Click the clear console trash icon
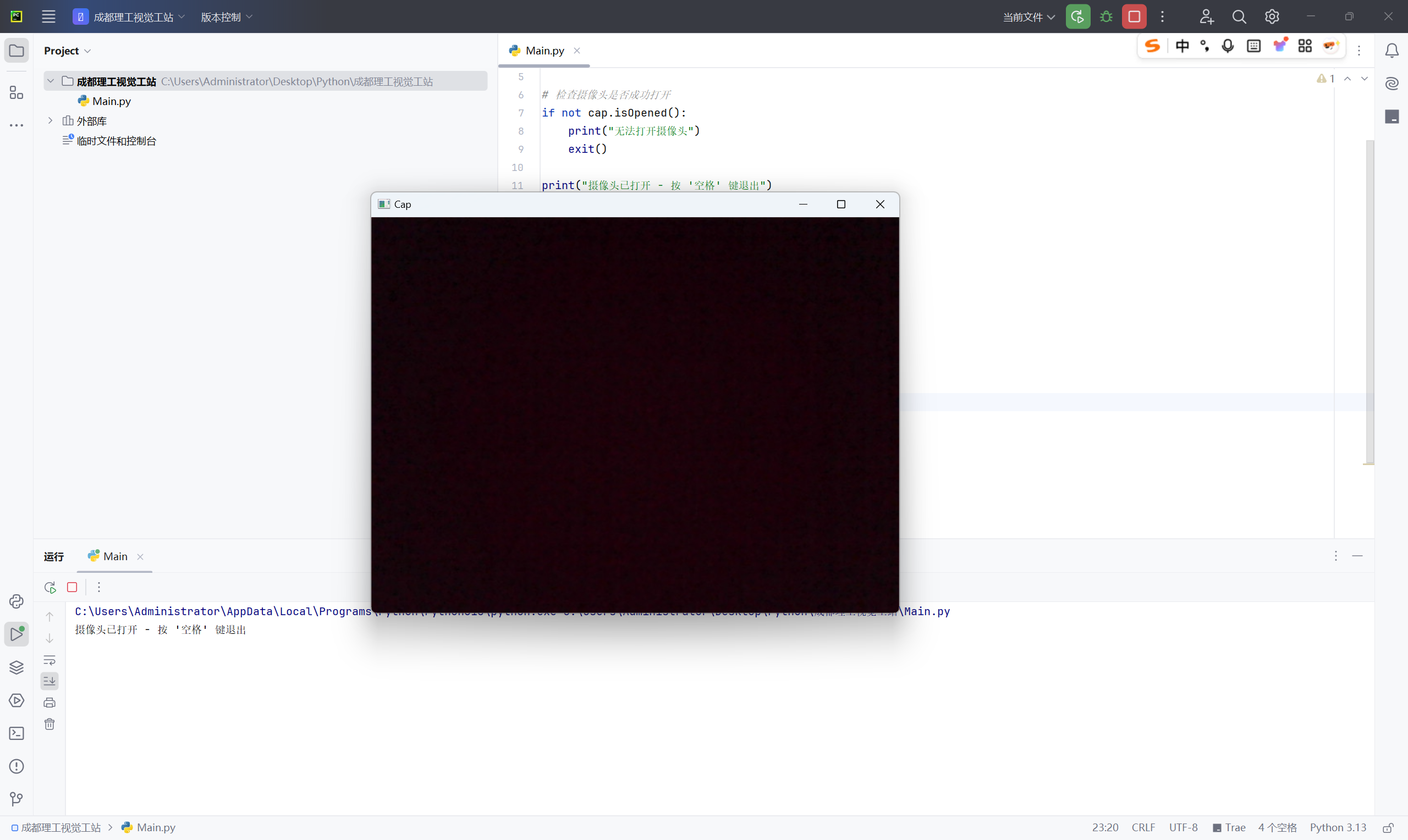The image size is (1408, 840). (x=50, y=725)
